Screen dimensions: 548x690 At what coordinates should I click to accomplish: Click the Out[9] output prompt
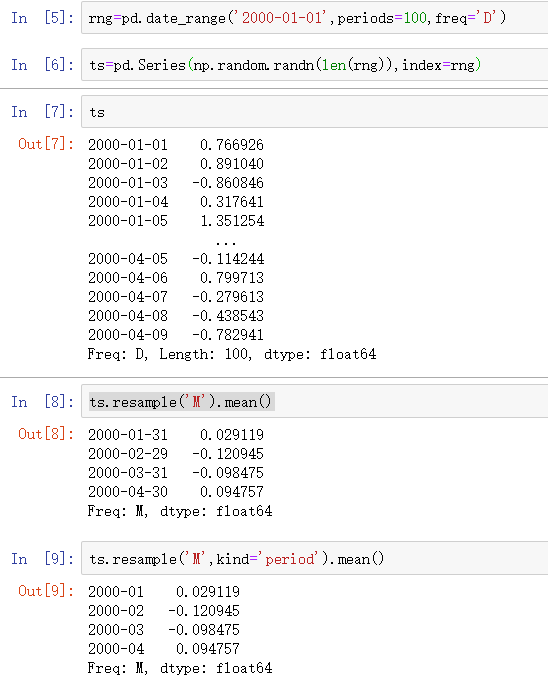pyautogui.click(x=46, y=591)
